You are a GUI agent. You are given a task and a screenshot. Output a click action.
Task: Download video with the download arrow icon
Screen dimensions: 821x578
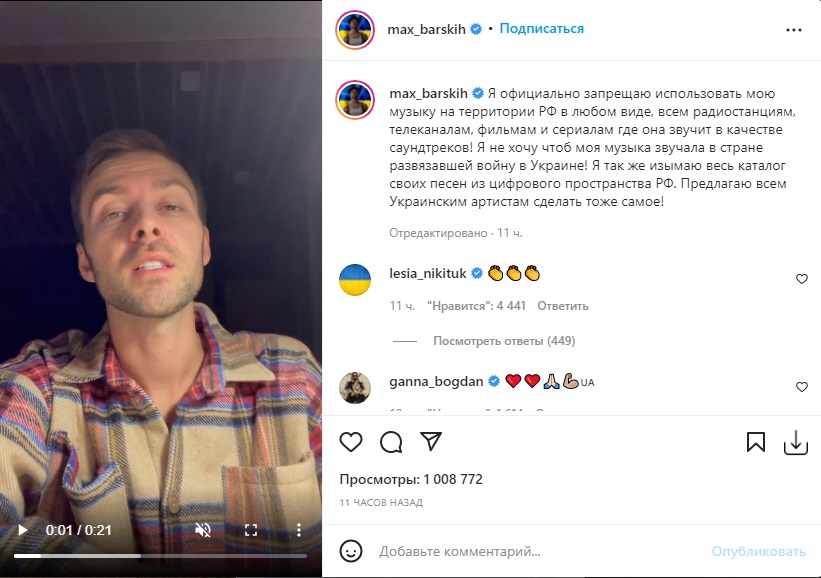pos(796,442)
